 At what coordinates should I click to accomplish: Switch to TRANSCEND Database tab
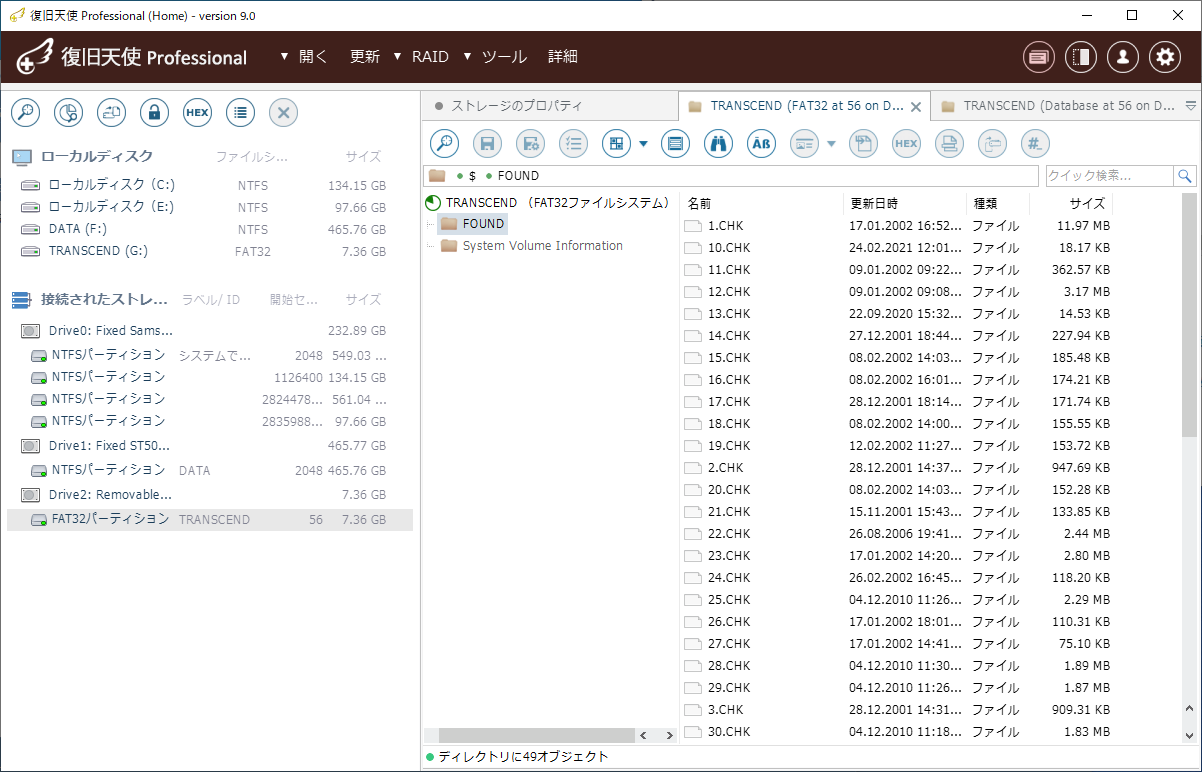click(1056, 105)
